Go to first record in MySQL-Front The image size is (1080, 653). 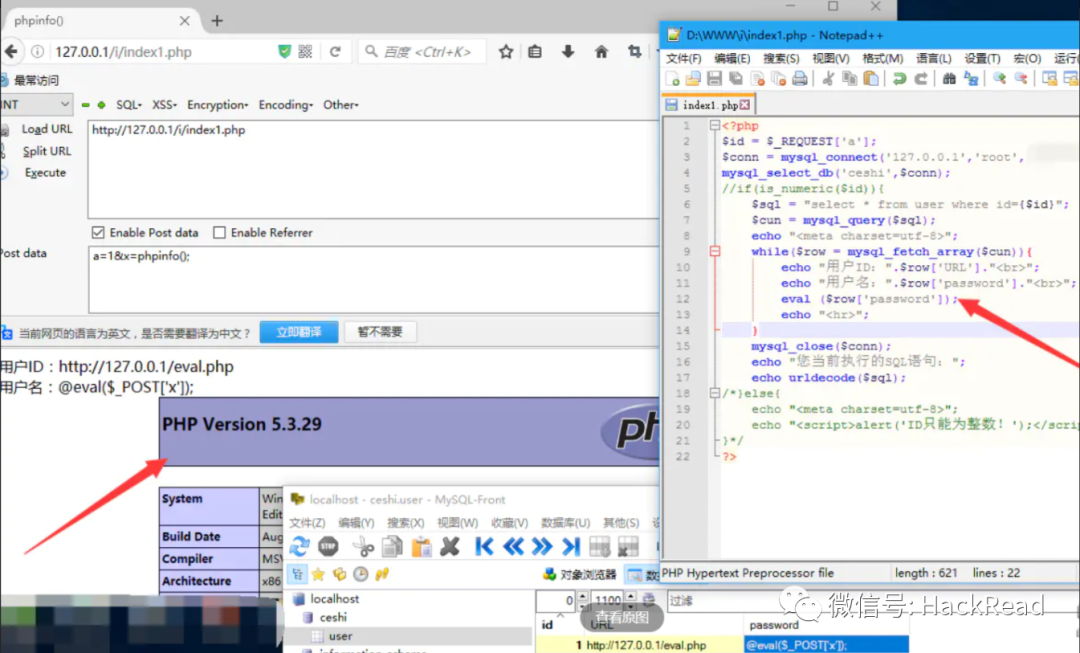tap(484, 546)
